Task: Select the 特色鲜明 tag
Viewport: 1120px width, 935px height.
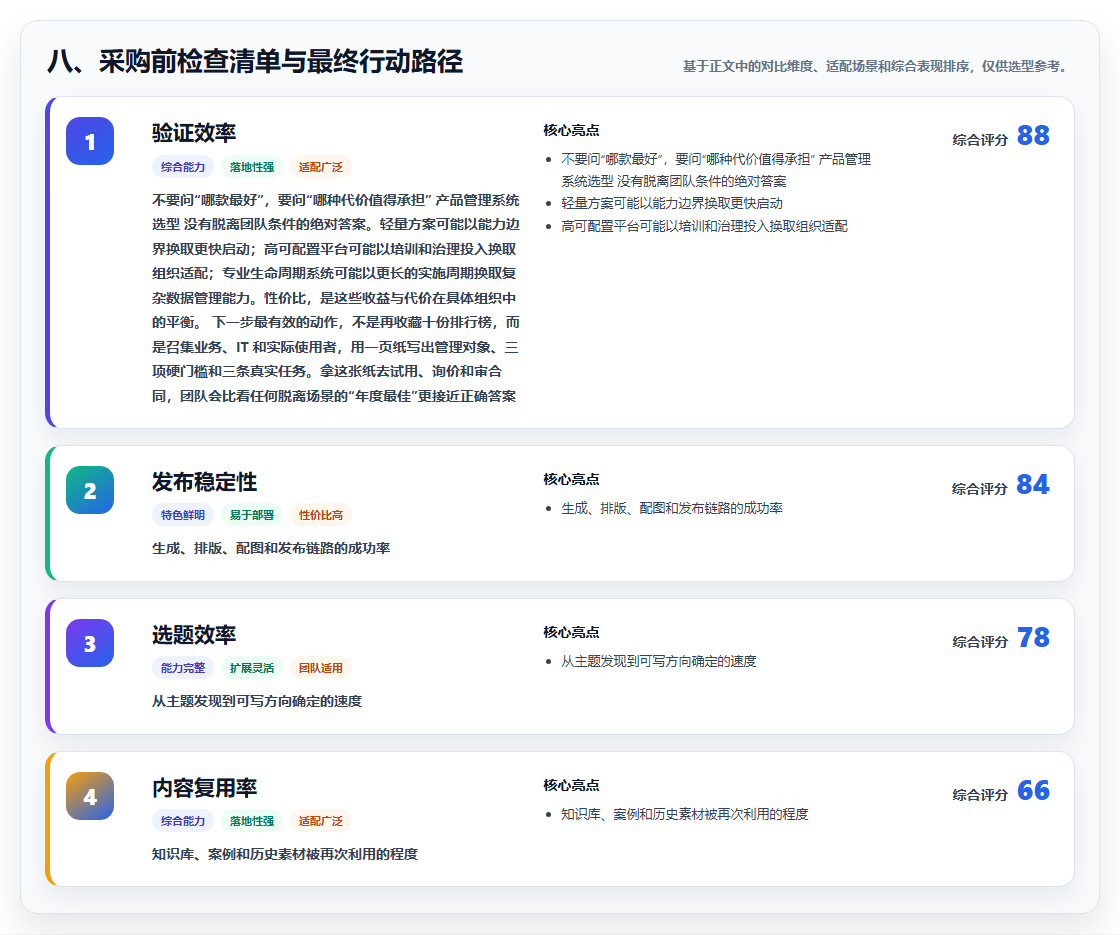Action: tap(183, 515)
